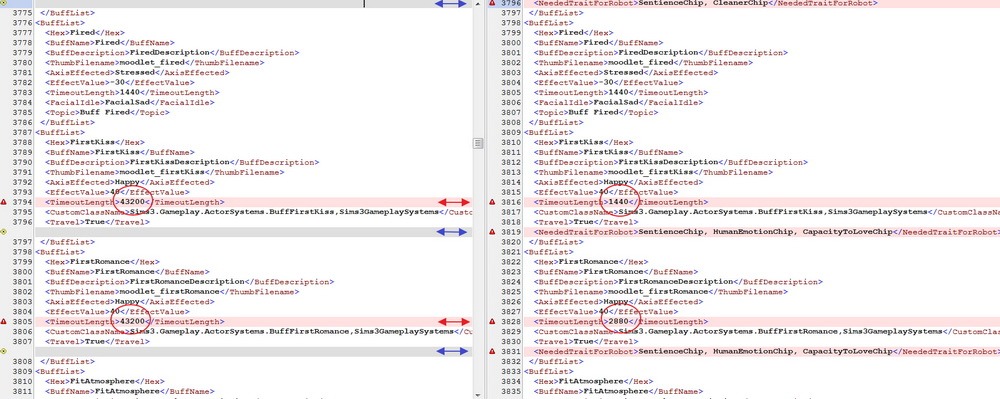
Task: Click NeededTraitForRobot text on right line 3831
Action: (x=766, y=352)
